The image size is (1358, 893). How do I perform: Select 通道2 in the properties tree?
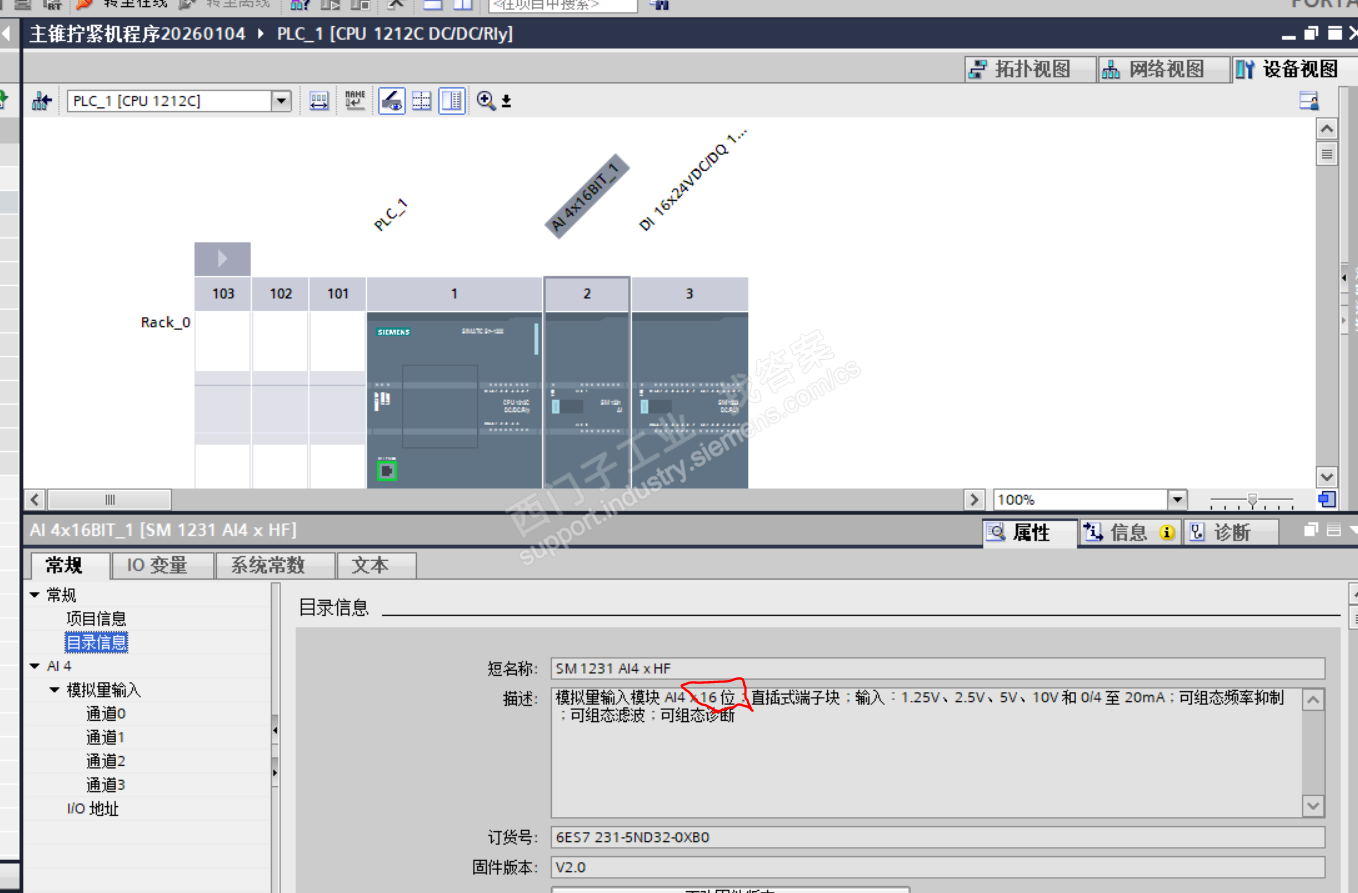(x=106, y=762)
